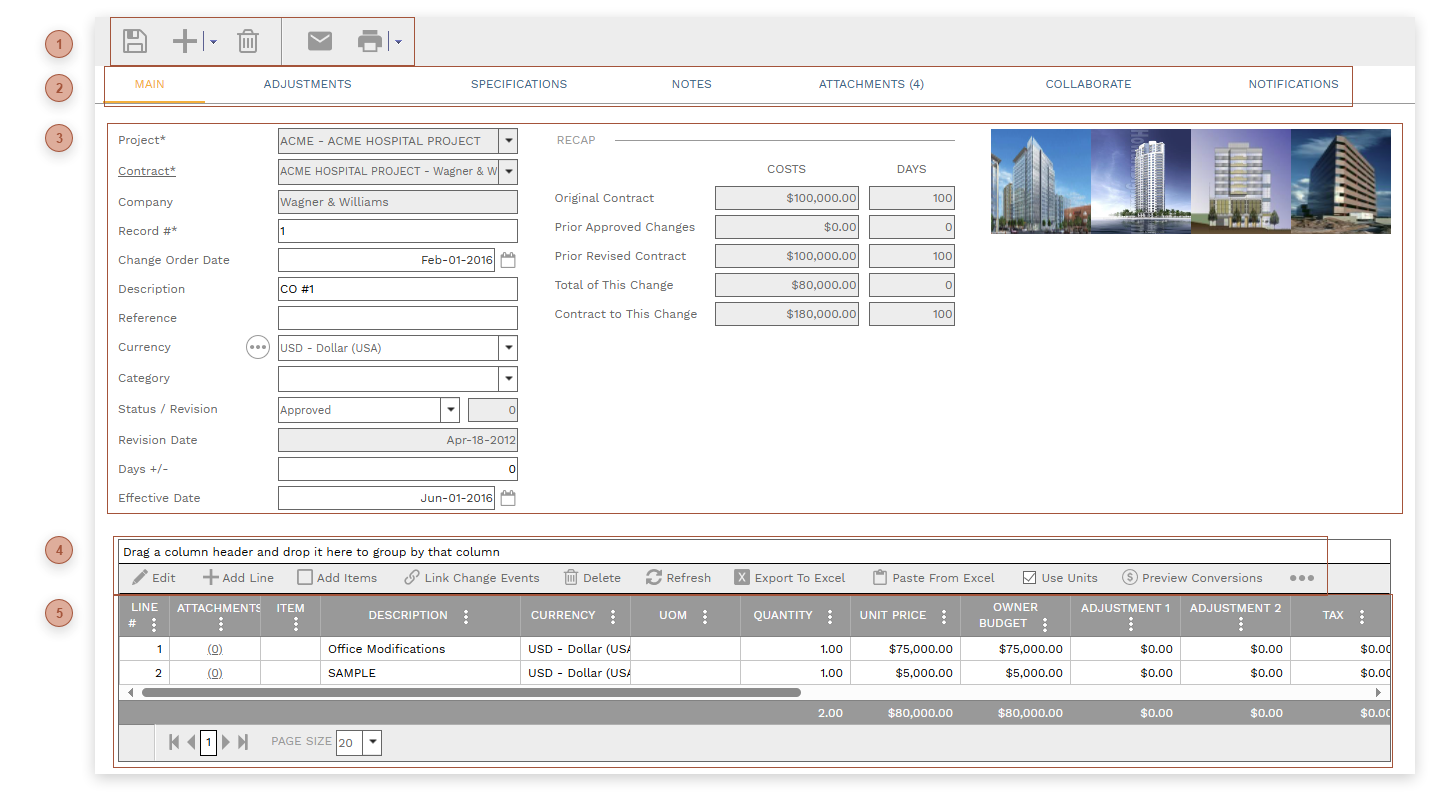
Task: Open the Effective Date calendar picker
Action: (x=508, y=498)
